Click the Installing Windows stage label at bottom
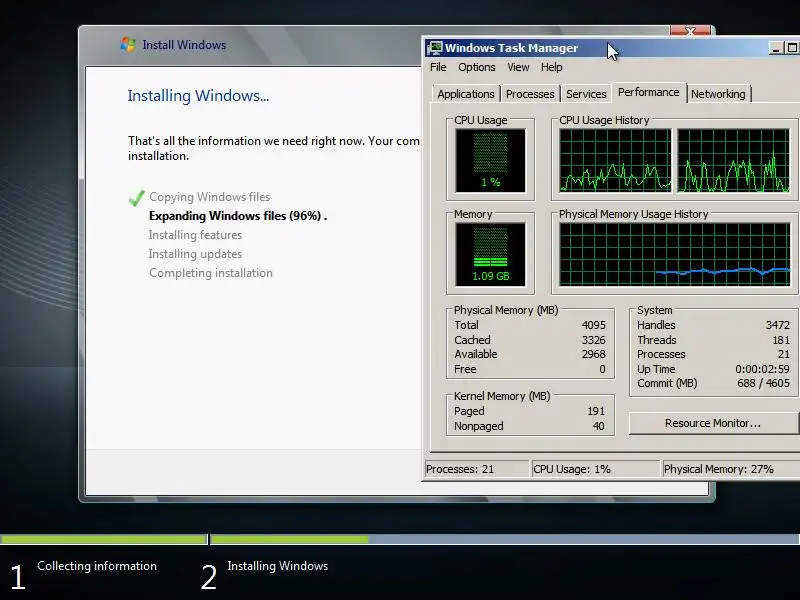 coord(278,566)
